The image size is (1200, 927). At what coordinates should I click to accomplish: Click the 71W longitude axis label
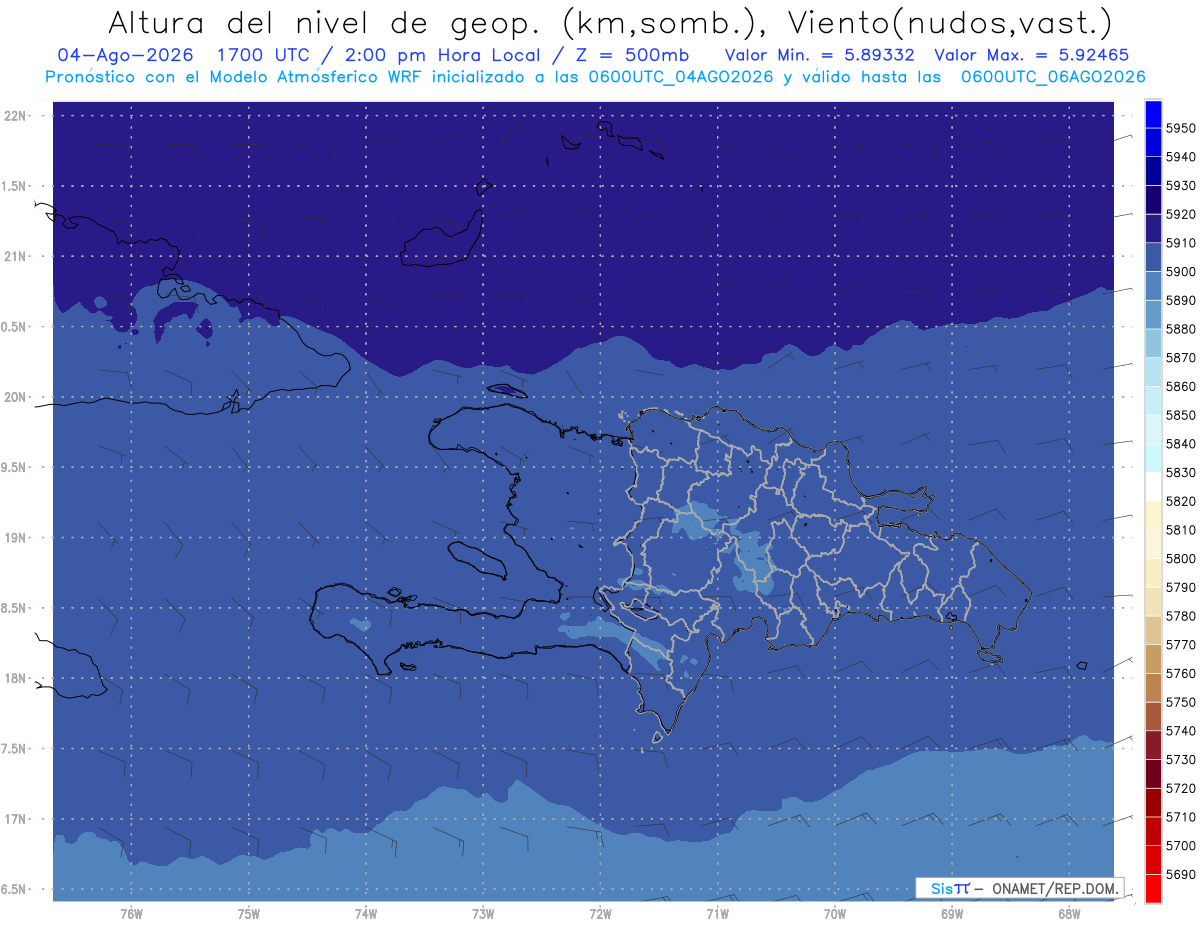point(717,914)
